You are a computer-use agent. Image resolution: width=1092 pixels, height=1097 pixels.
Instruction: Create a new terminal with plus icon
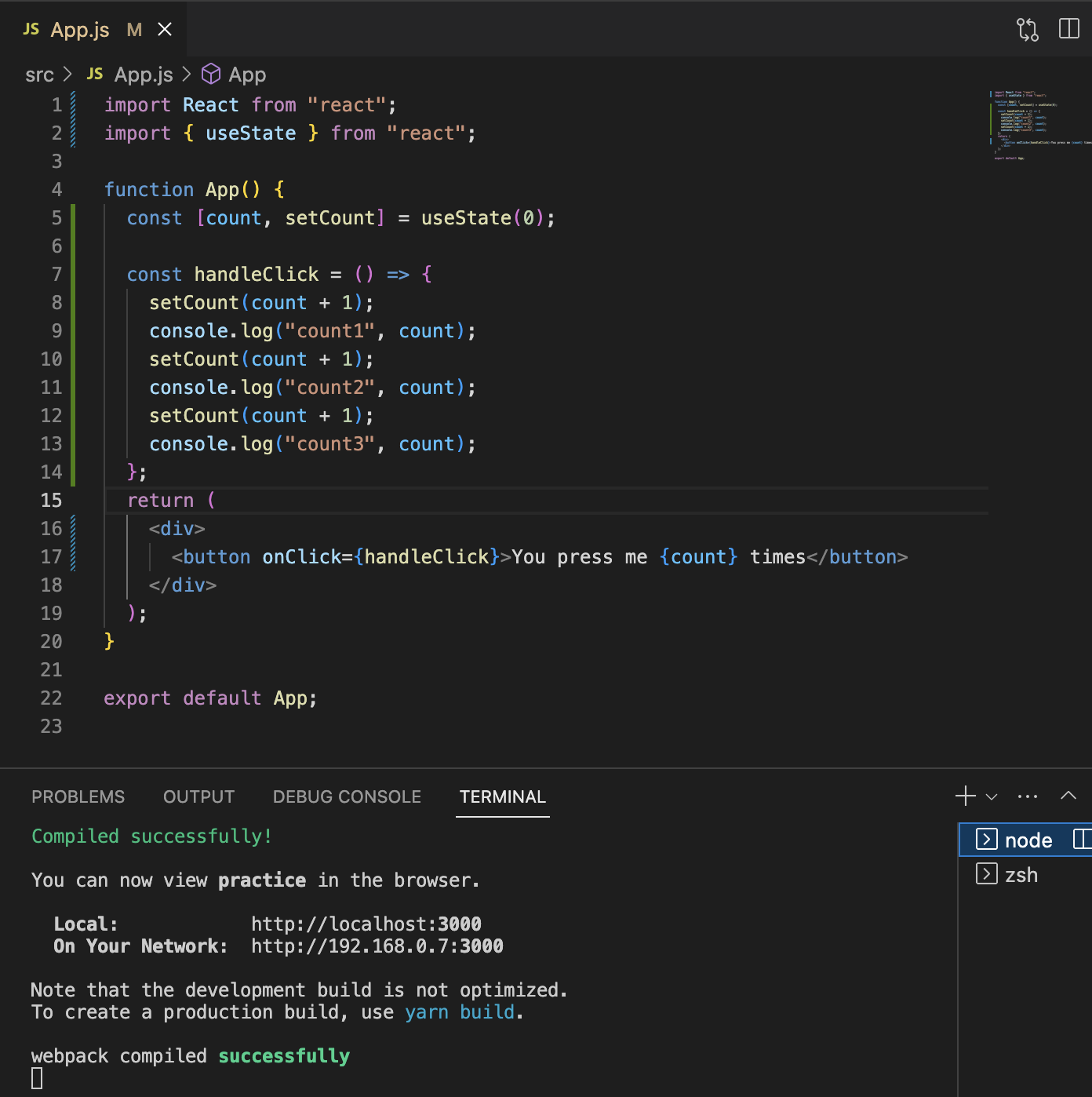pos(966,796)
